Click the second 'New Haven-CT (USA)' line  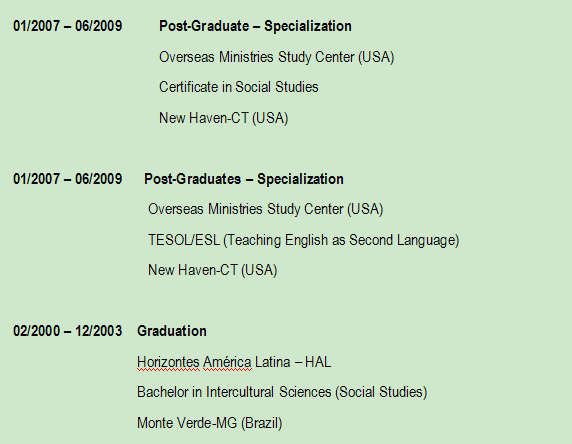213,270
